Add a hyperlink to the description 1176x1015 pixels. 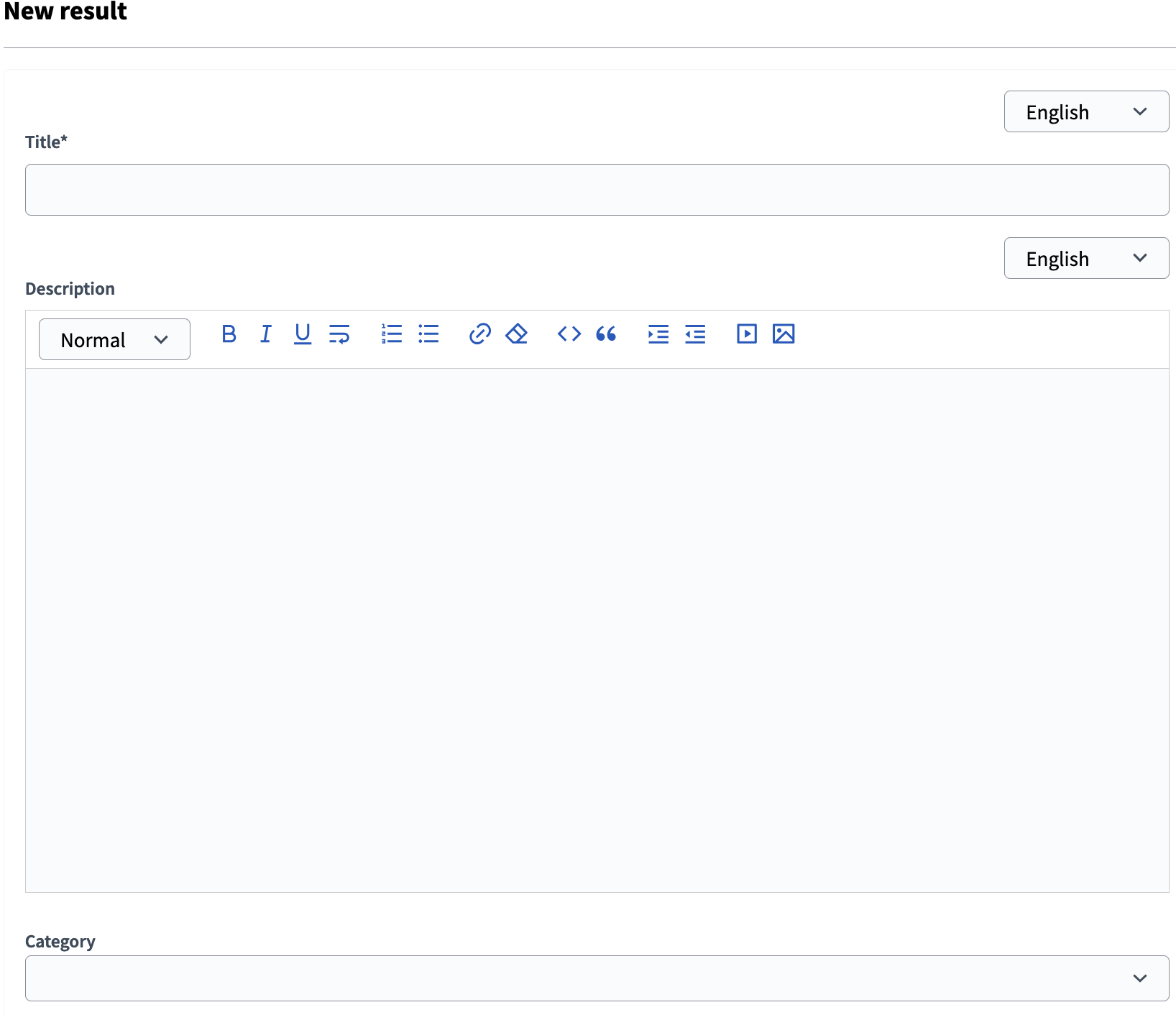click(x=479, y=334)
